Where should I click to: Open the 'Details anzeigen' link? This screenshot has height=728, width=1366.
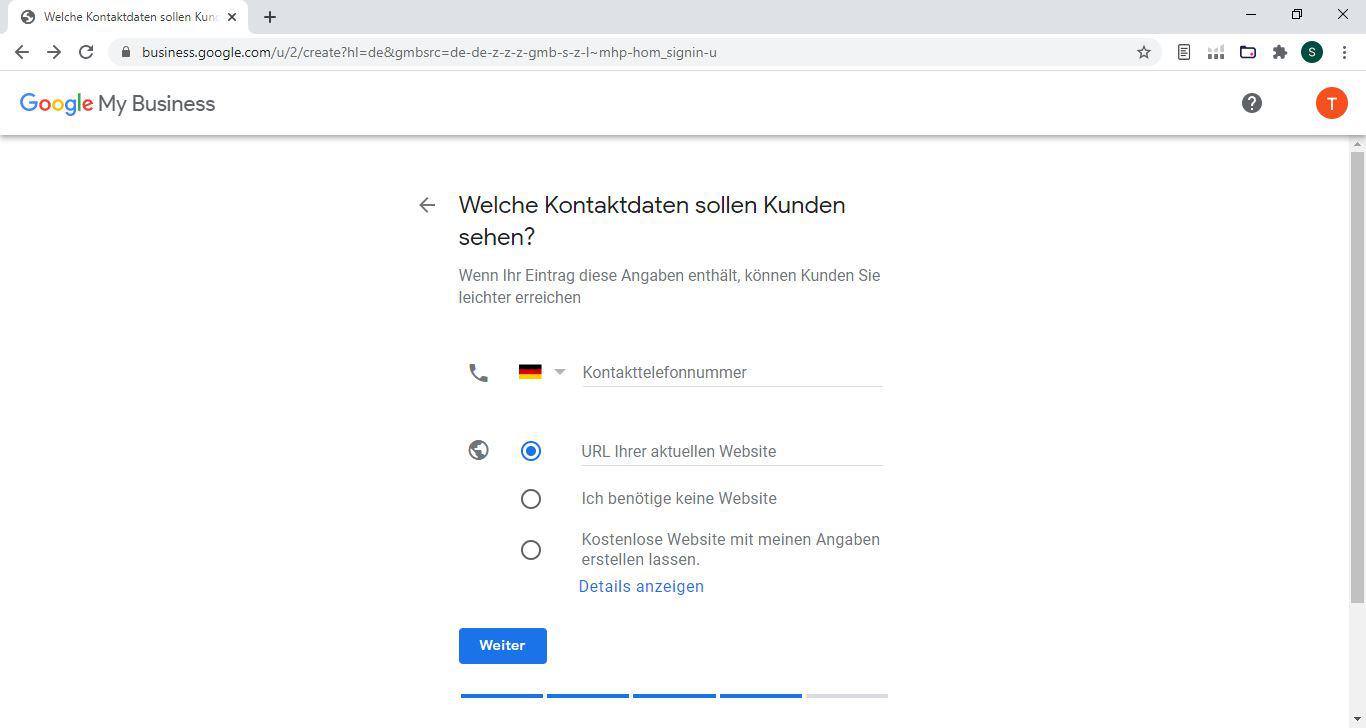641,587
